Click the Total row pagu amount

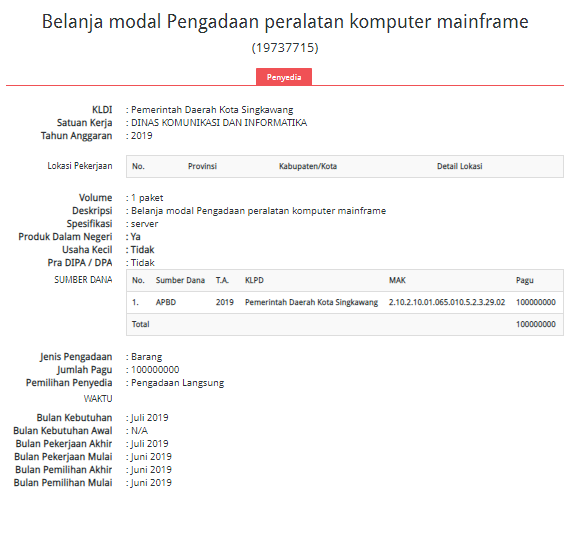tap(536, 324)
